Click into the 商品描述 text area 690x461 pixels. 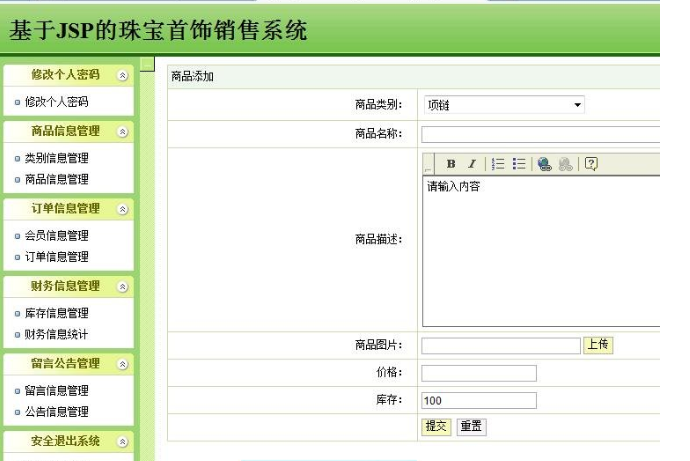541,251
